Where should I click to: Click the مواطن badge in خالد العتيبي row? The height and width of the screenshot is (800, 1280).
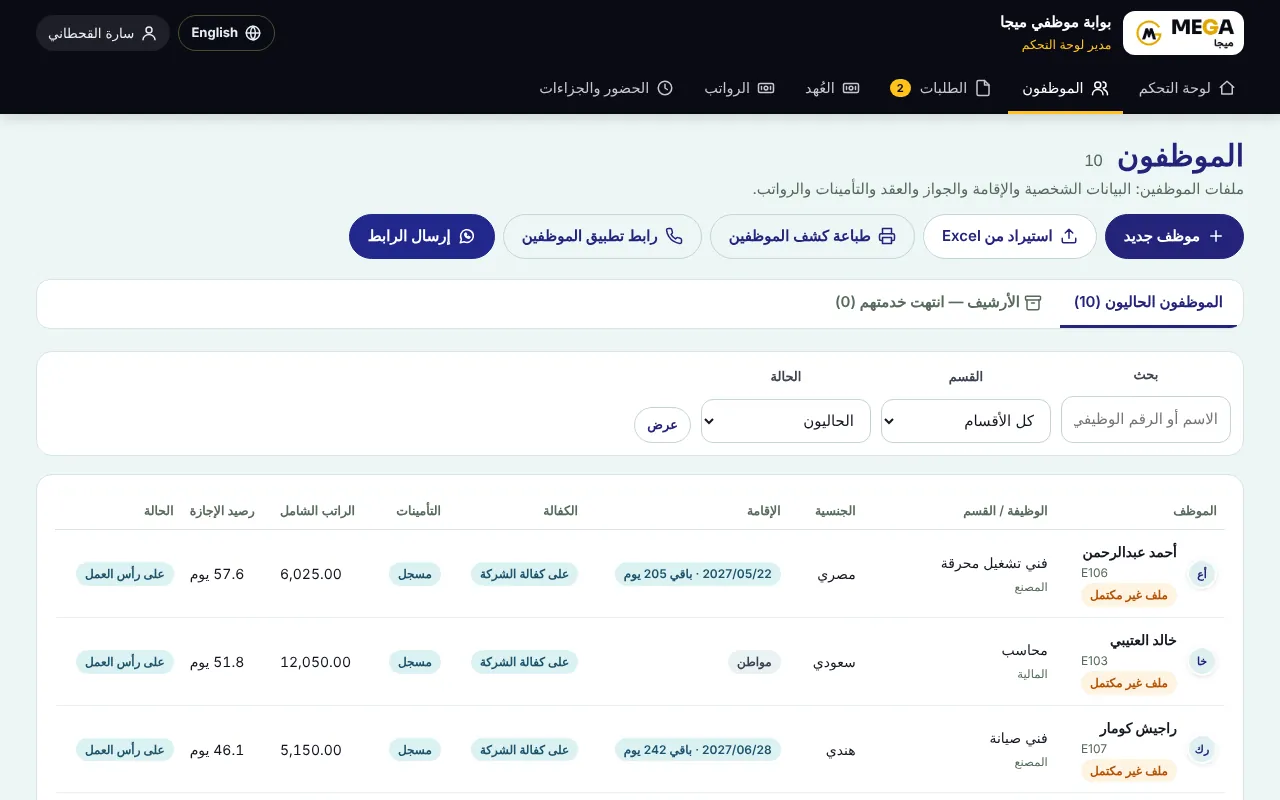pos(754,662)
